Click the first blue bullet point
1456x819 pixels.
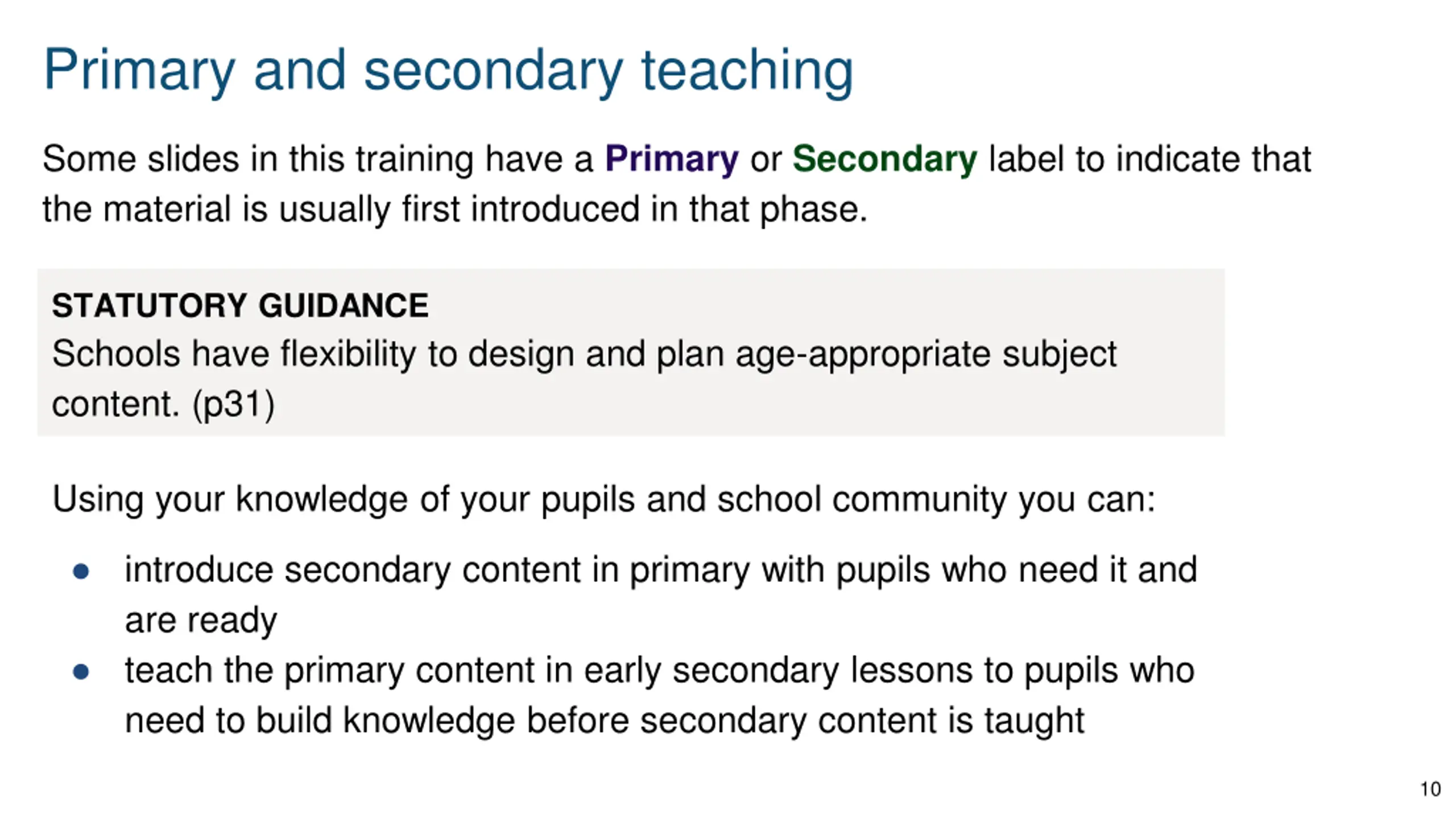tap(81, 571)
